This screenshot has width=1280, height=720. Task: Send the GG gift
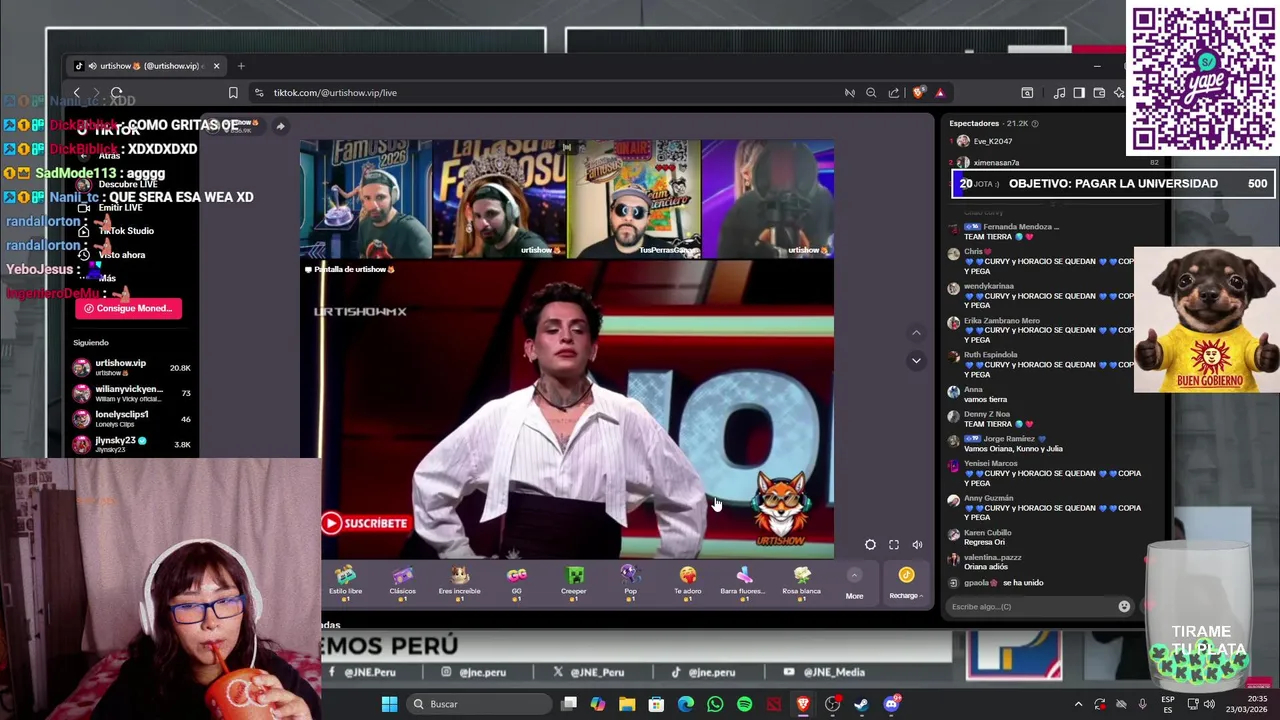point(517,581)
